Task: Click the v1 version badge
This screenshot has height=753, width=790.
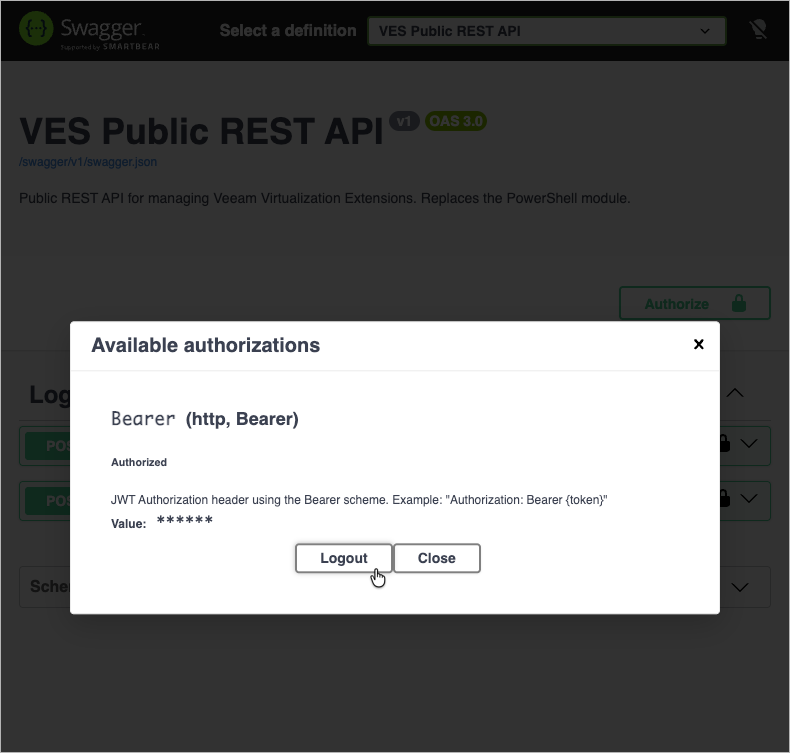Action: pos(404,121)
